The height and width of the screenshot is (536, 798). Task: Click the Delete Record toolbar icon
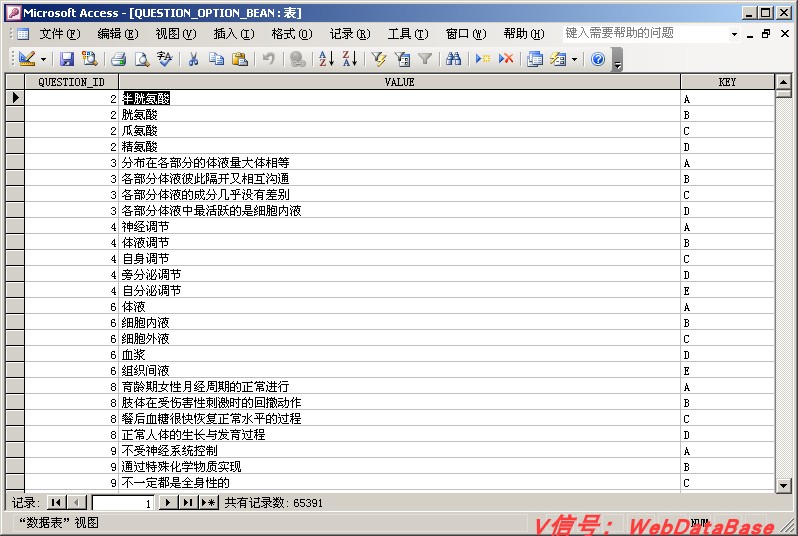coord(506,59)
